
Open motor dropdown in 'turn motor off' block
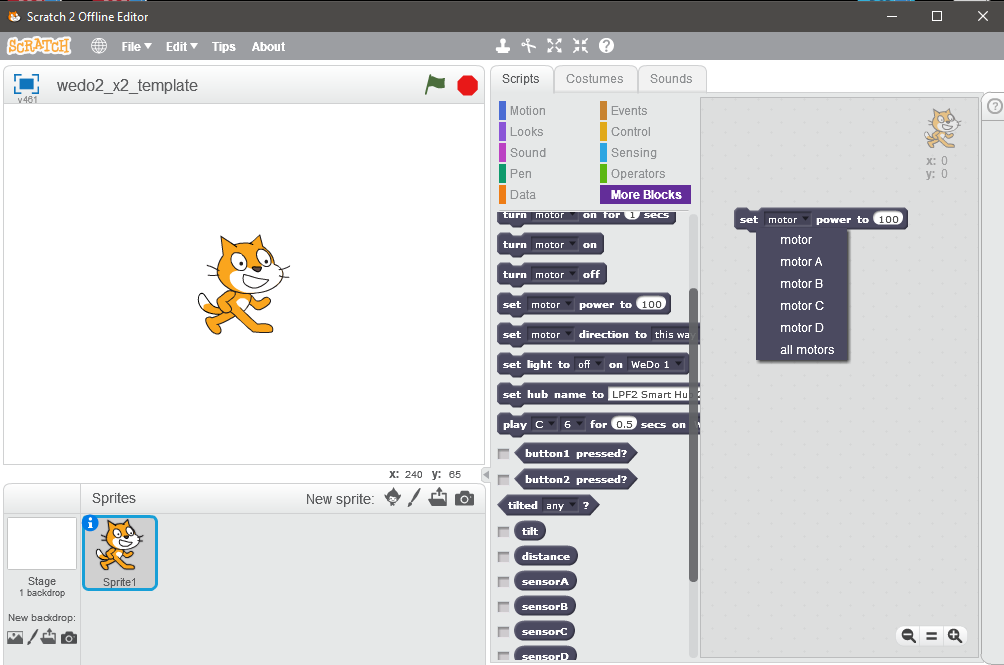pyautogui.click(x=554, y=275)
